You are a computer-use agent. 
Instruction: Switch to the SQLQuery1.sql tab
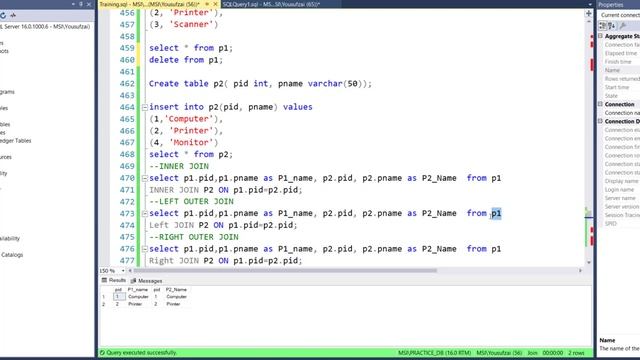pos(271,4)
